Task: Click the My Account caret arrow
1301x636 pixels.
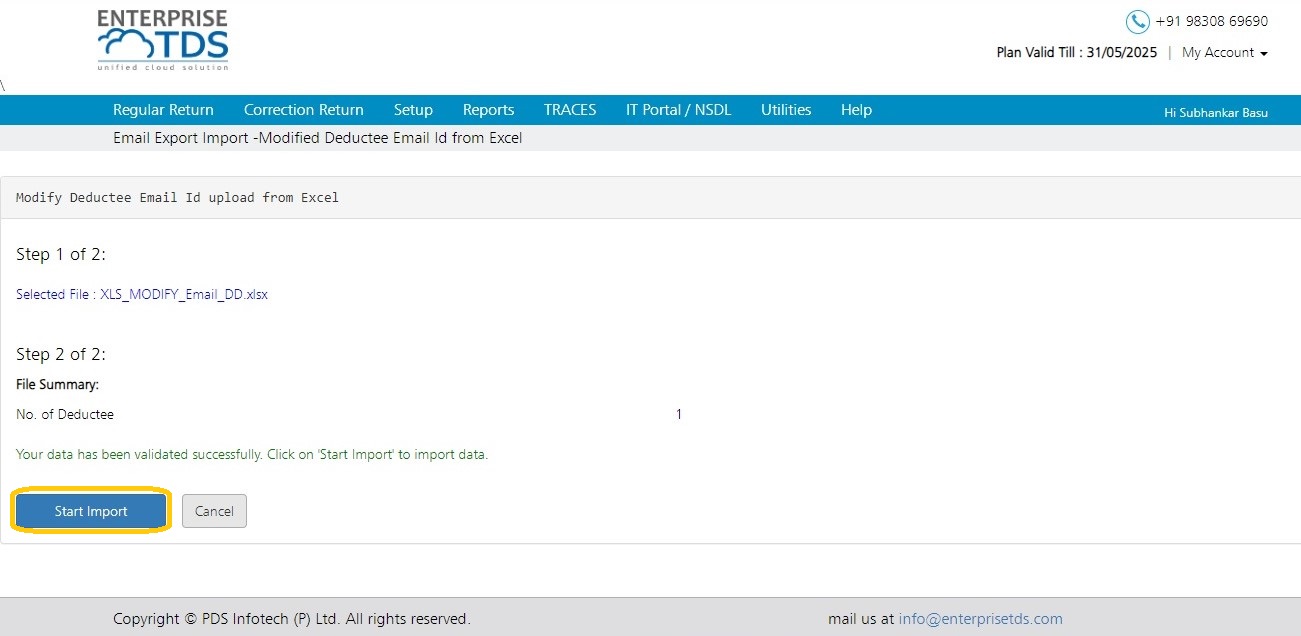Action: click(x=1264, y=54)
